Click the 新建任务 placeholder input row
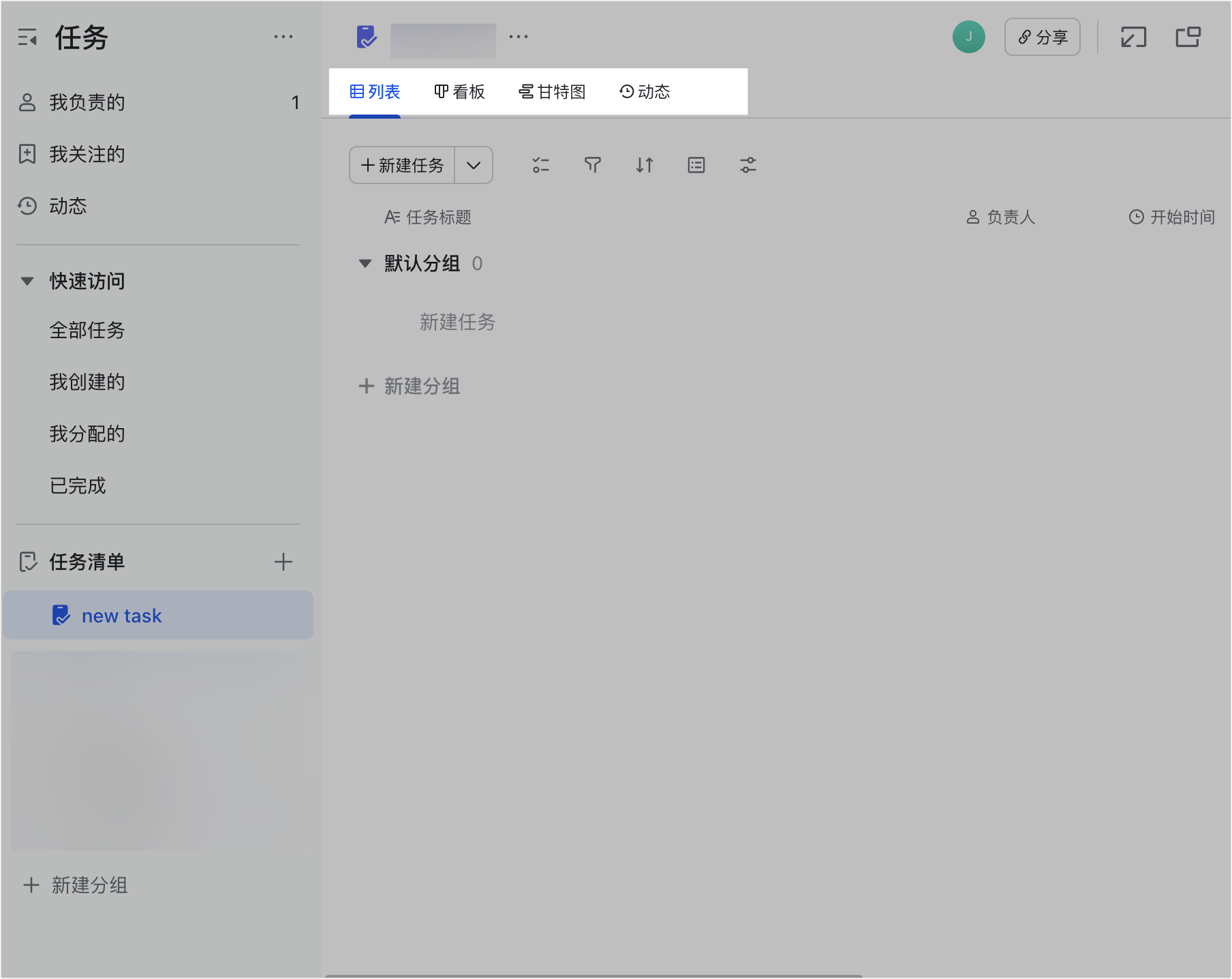The image size is (1232, 979). 457,322
